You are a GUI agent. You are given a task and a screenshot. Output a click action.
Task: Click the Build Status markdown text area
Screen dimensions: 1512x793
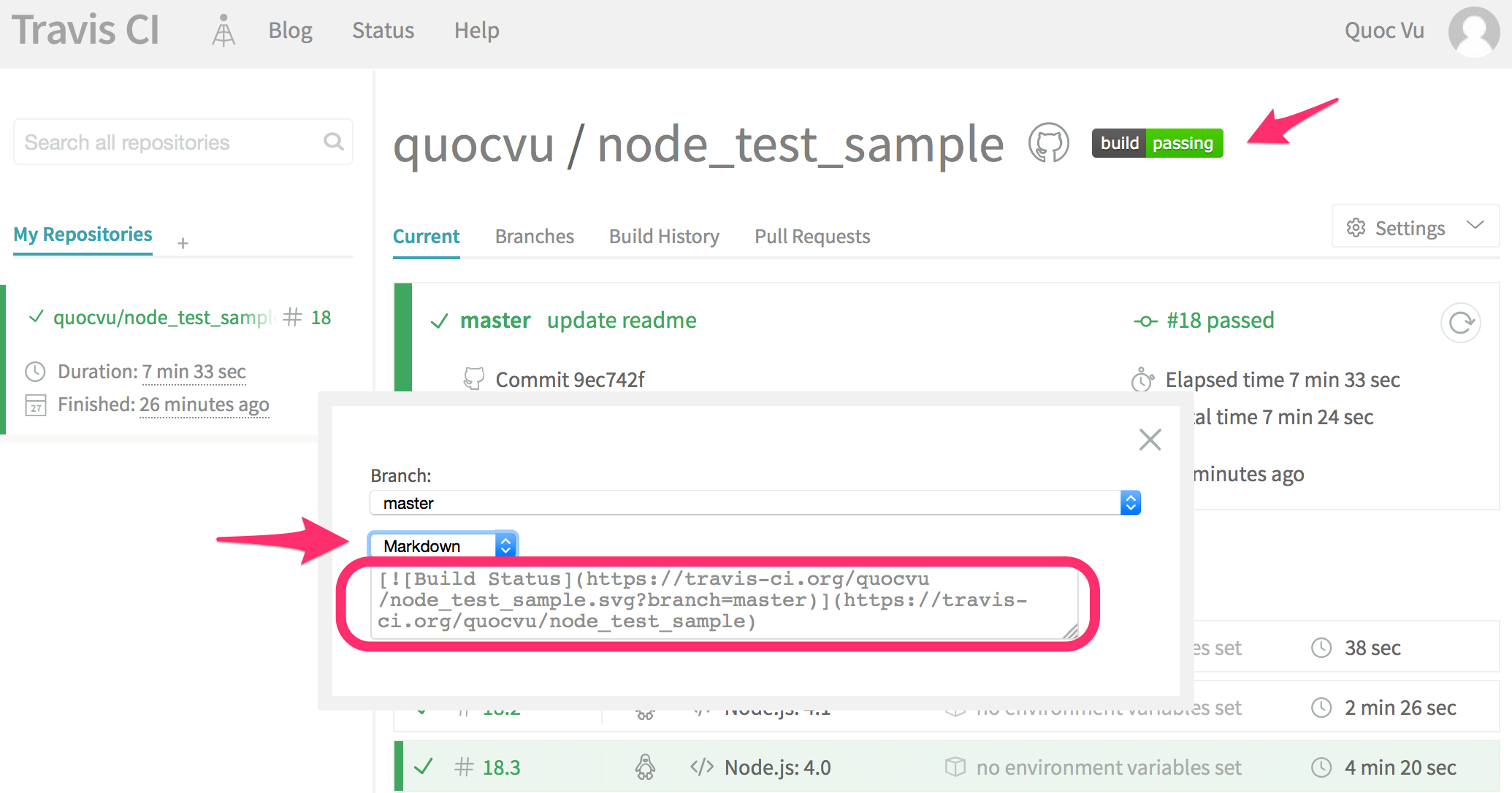[x=724, y=602]
